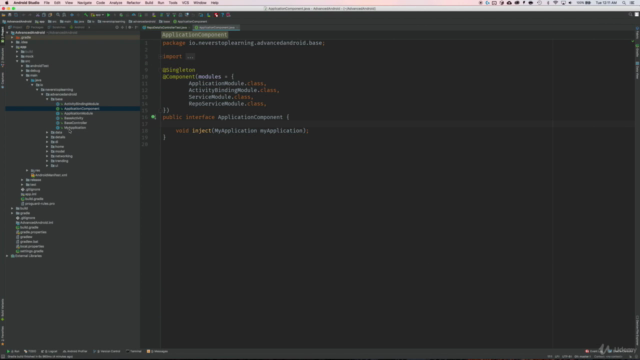Open the VCS menu
640x360 pixels.
click(x=185, y=3)
